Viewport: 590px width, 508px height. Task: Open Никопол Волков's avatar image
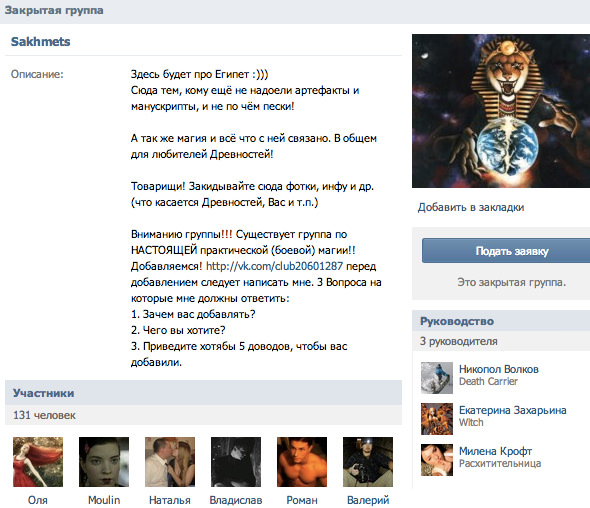pos(437,378)
